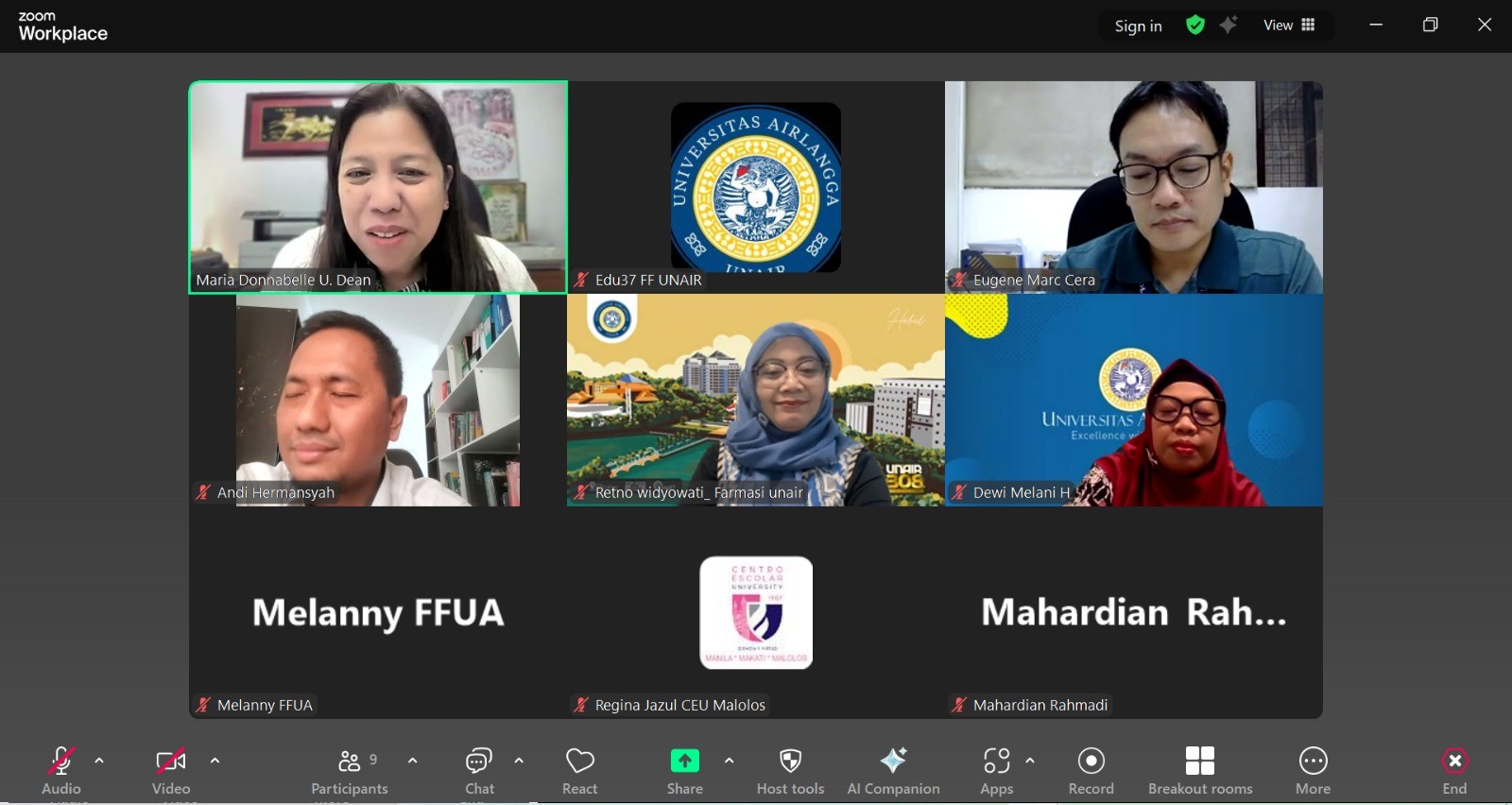Start camera with the Video button
Screen dimensions: 1512x805
171,771
